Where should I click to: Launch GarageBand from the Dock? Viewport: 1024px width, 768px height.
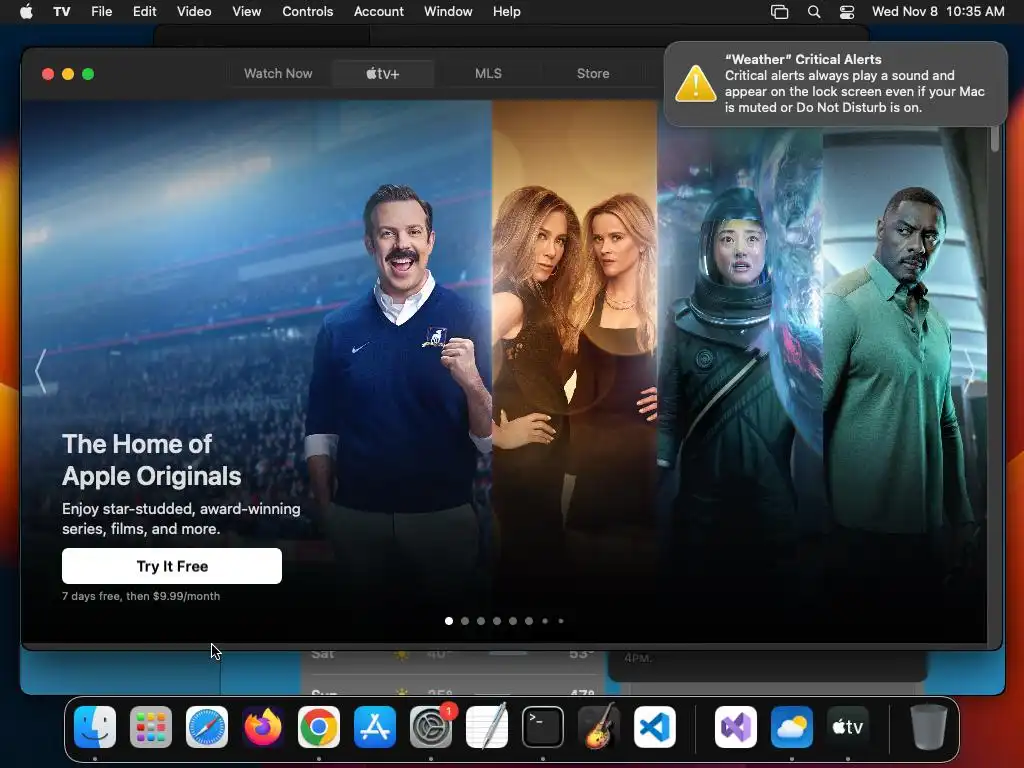coord(599,727)
